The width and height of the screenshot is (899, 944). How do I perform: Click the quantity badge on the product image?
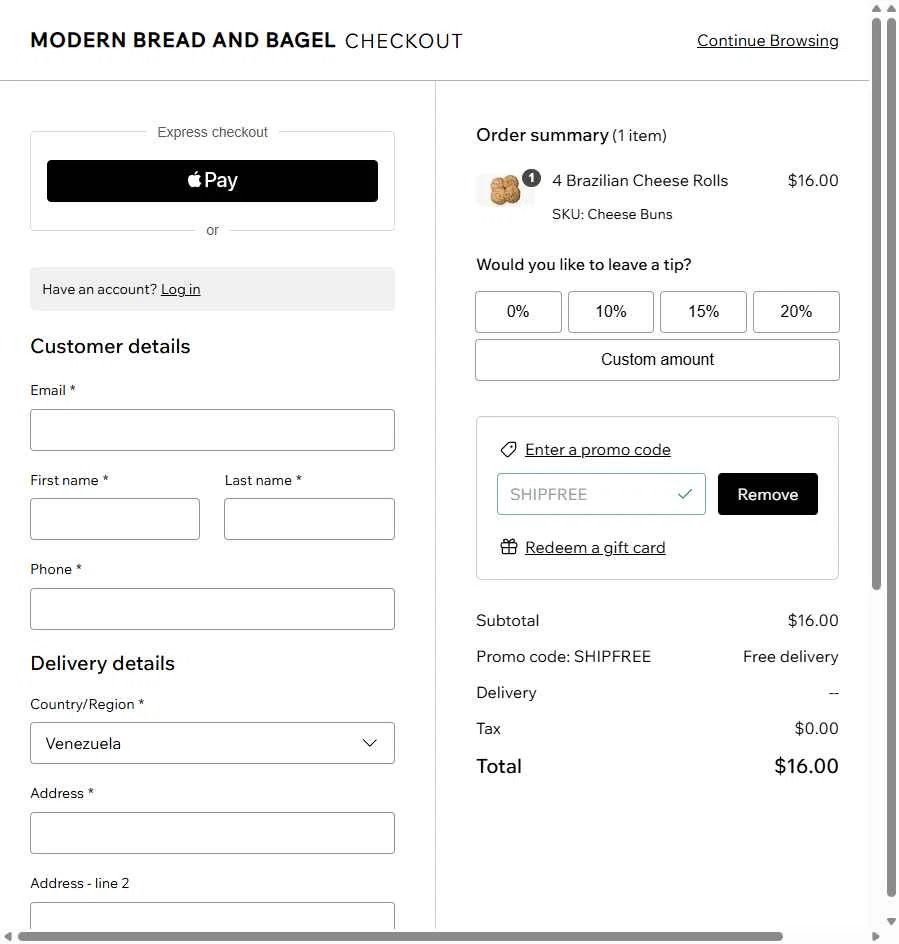tap(531, 177)
